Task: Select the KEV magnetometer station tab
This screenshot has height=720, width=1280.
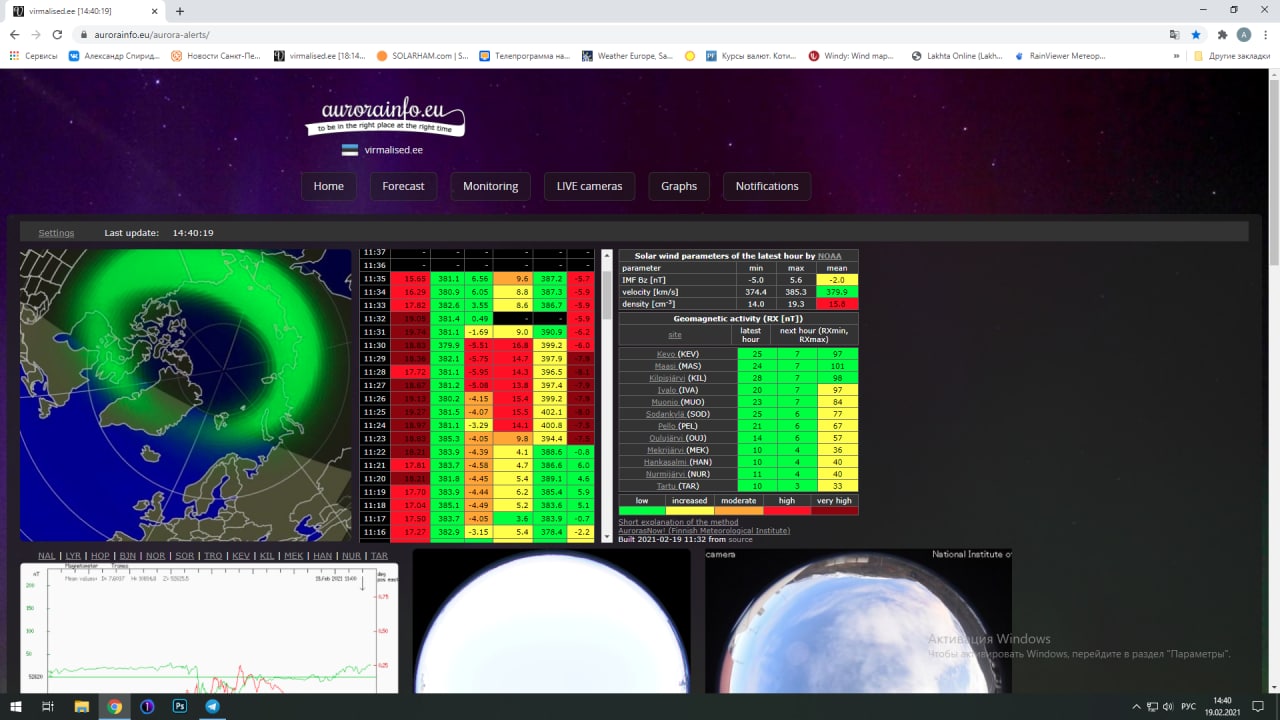Action: point(240,556)
